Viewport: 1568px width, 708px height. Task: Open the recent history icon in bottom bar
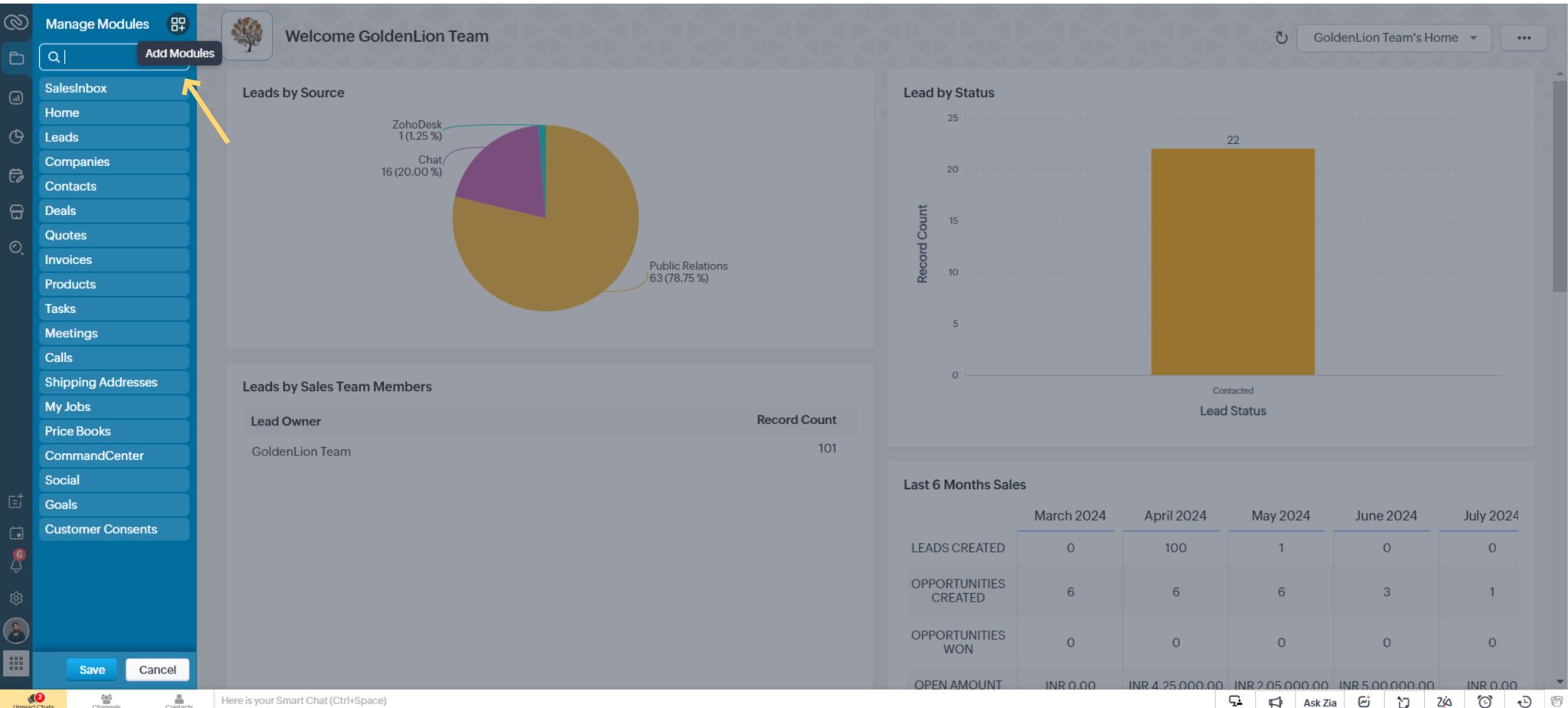[1524, 701]
